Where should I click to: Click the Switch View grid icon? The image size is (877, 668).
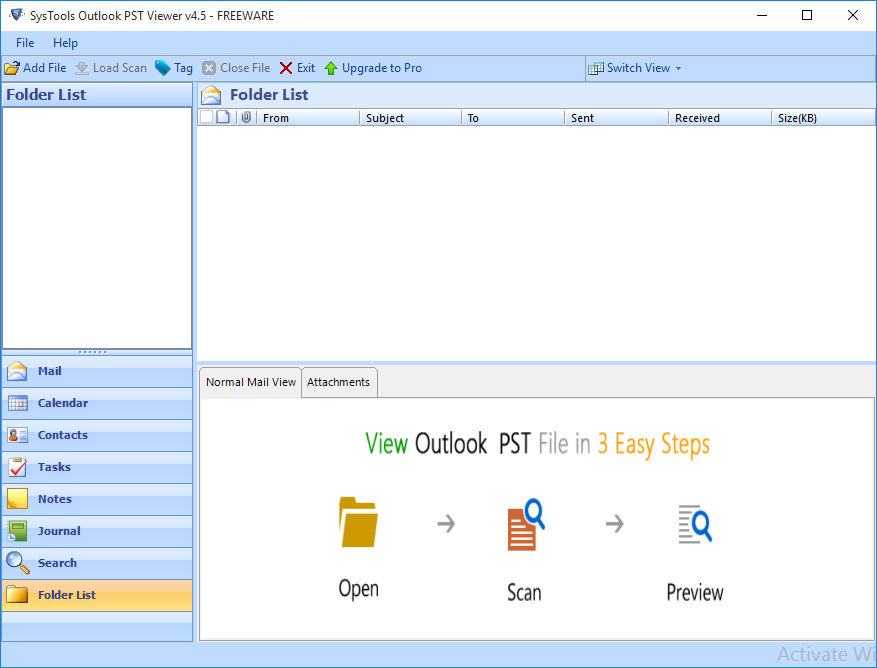tap(596, 68)
